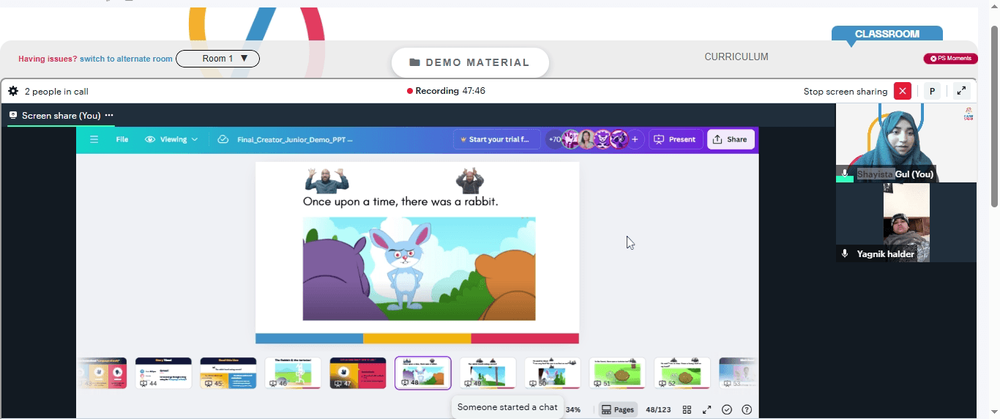The width and height of the screenshot is (1000, 419).
Task: Enter Canva fullscreen presentation mode
Action: [x=707, y=409]
